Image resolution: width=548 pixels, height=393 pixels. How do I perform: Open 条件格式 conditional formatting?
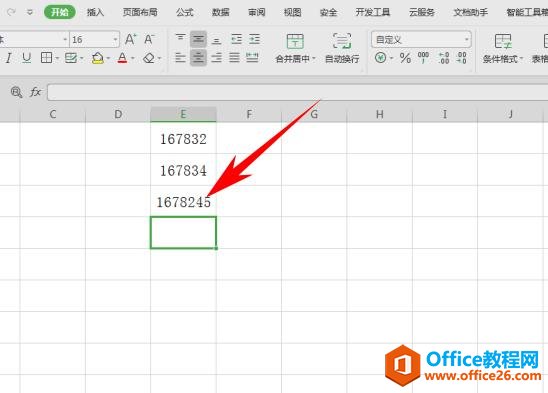503,48
